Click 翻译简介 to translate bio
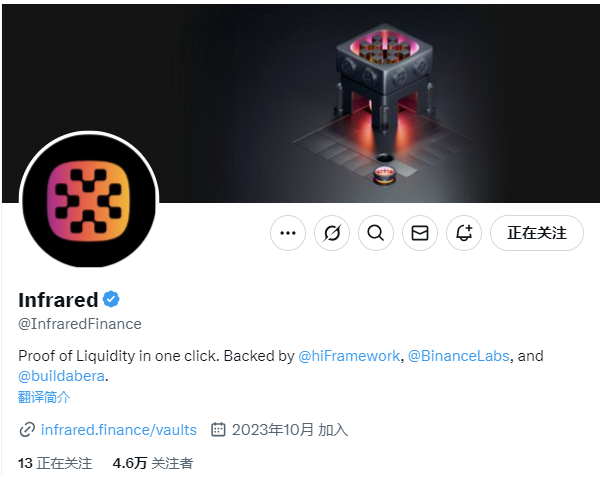The width and height of the screenshot is (600, 477). point(44,397)
